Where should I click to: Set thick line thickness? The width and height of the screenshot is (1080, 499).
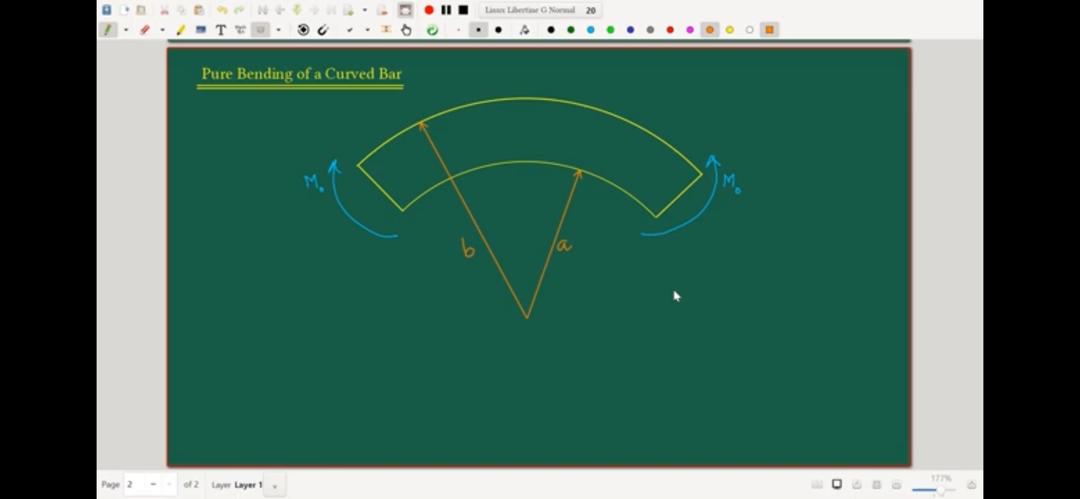click(x=498, y=30)
